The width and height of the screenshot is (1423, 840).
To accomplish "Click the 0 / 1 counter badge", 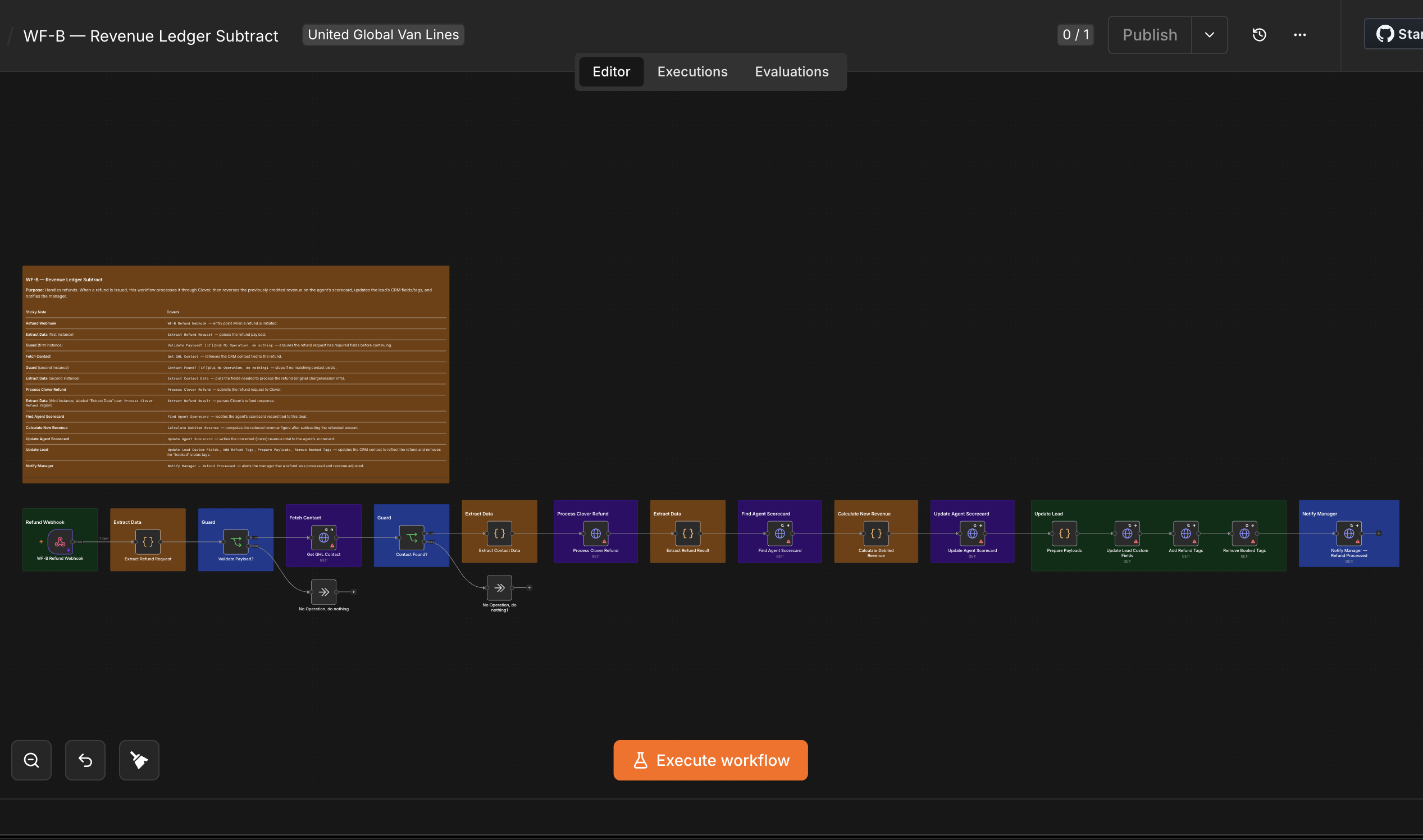I will (x=1075, y=34).
